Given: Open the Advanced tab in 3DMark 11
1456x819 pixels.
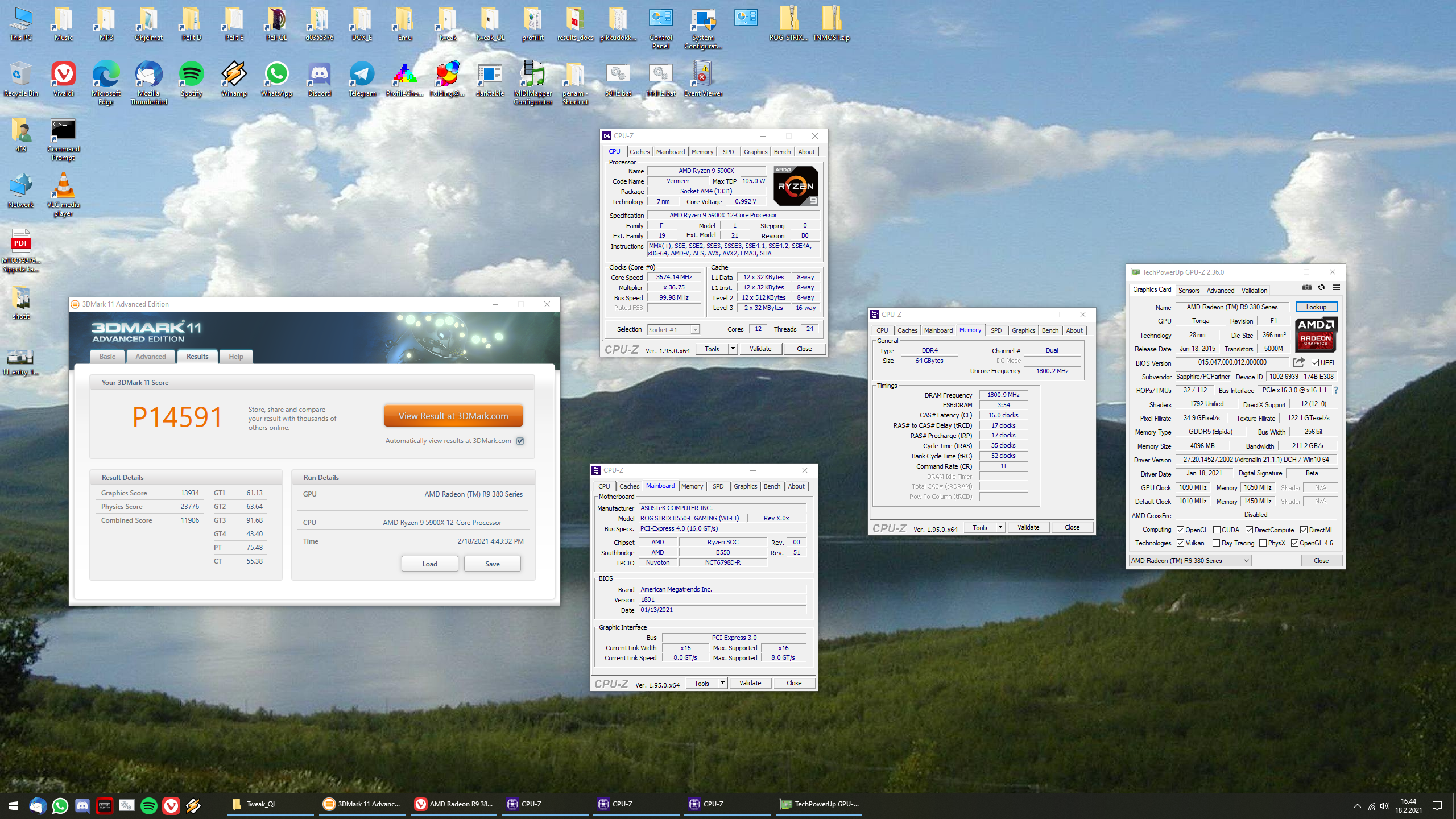Looking at the screenshot, I should click(x=151, y=357).
